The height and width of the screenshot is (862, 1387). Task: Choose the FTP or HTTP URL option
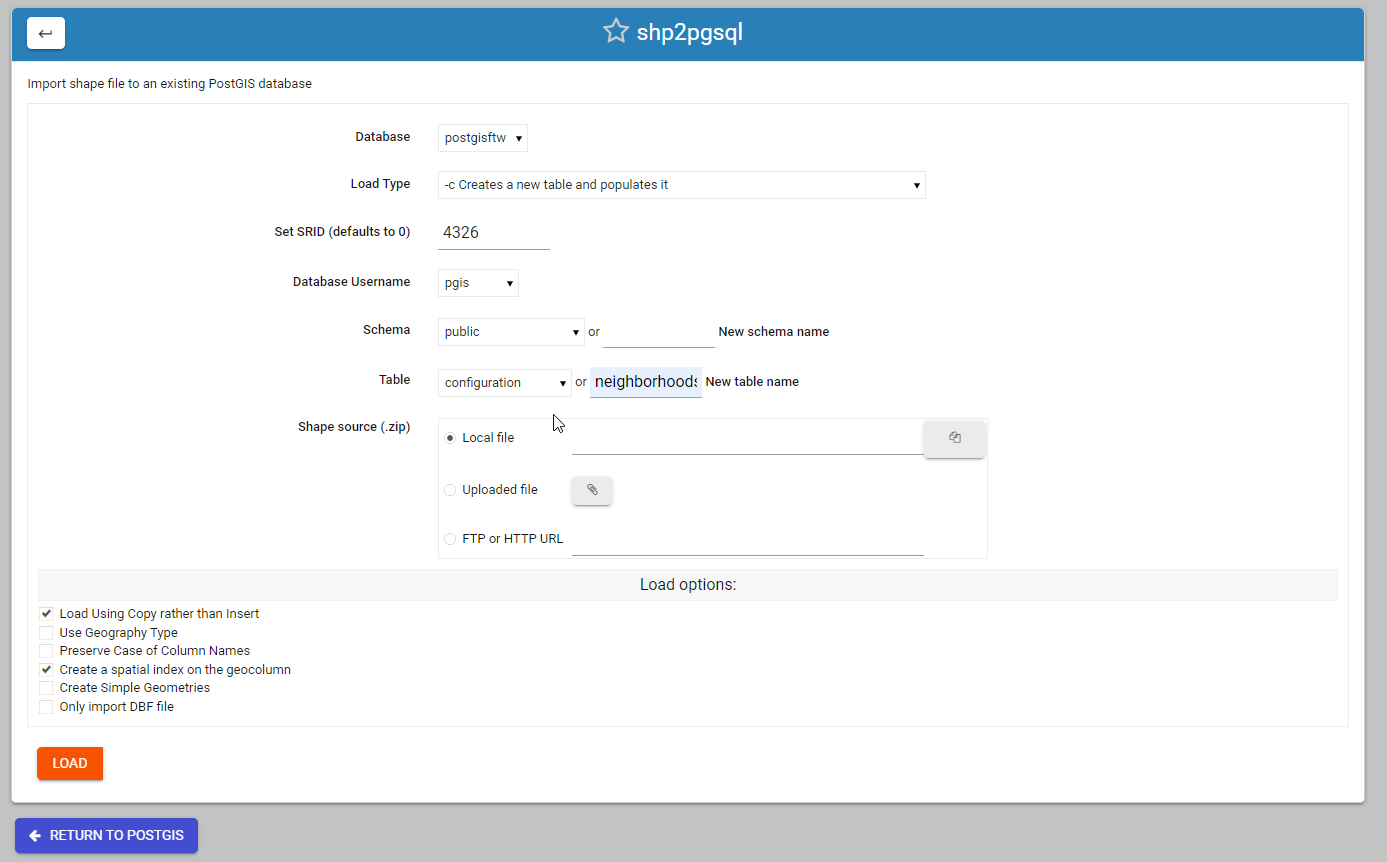(x=450, y=539)
